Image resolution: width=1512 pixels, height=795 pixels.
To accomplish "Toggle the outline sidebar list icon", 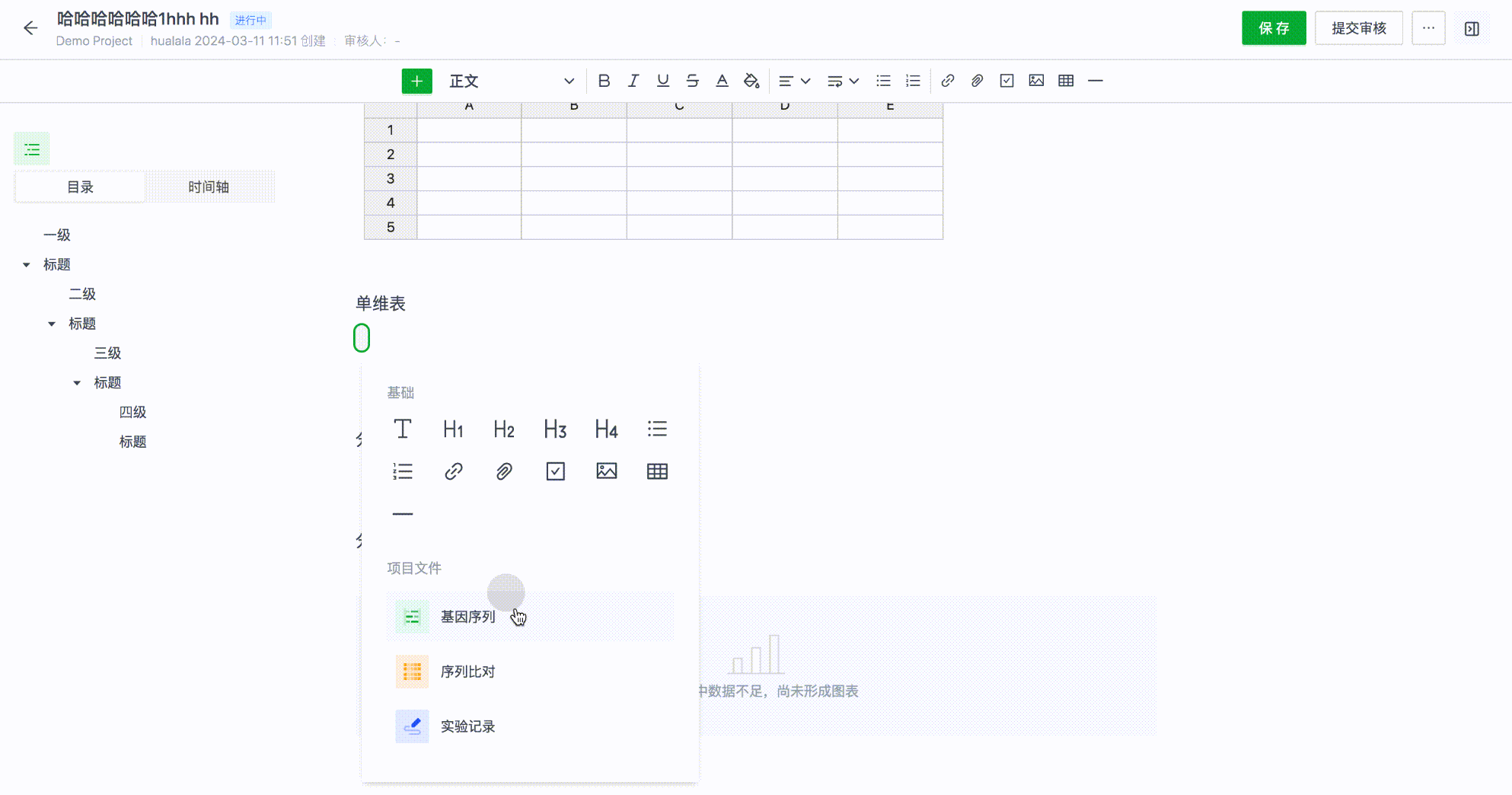I will tap(32, 149).
